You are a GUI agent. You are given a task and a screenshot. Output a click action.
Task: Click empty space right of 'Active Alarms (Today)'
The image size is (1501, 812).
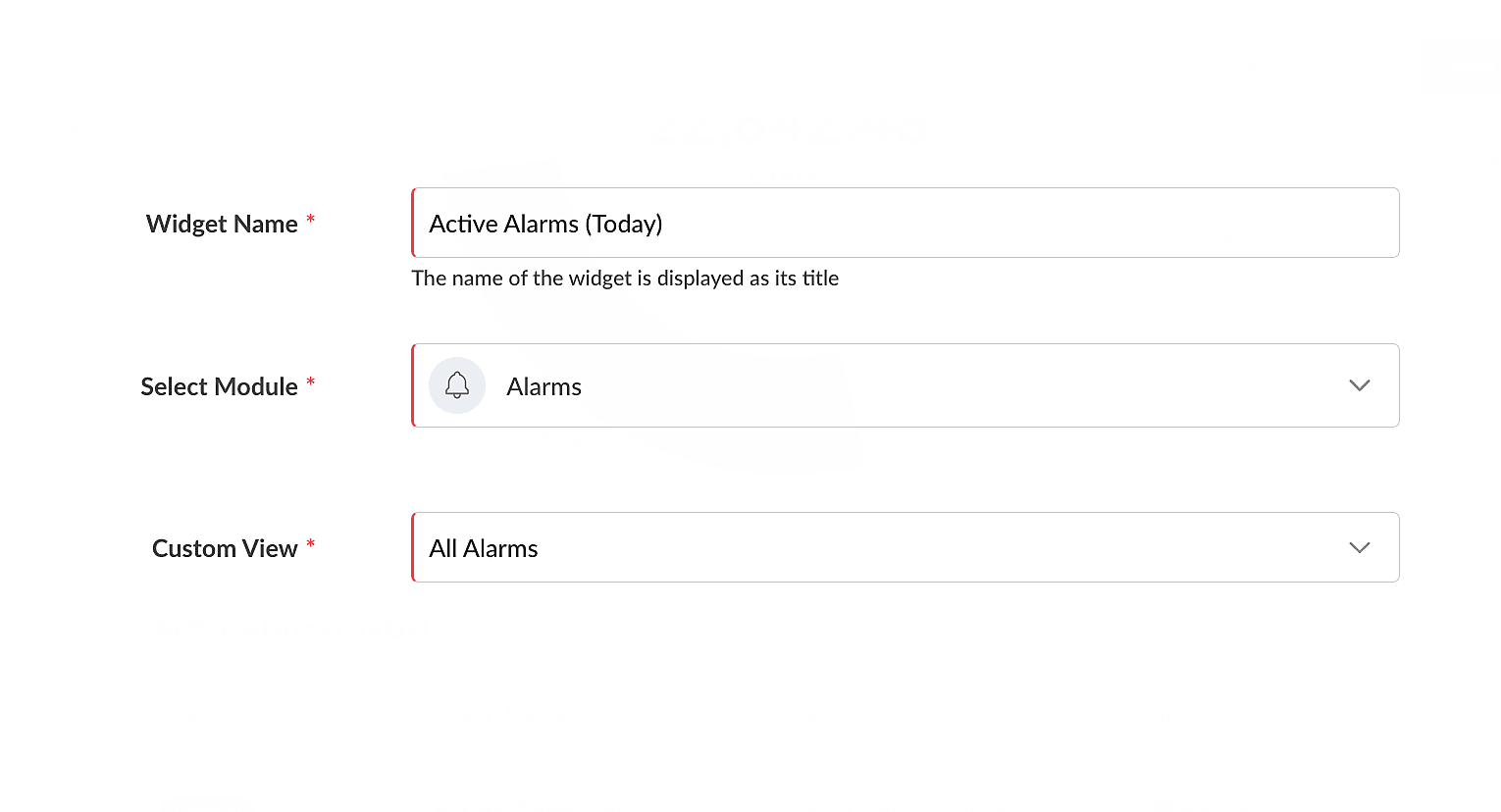pos(1030,223)
